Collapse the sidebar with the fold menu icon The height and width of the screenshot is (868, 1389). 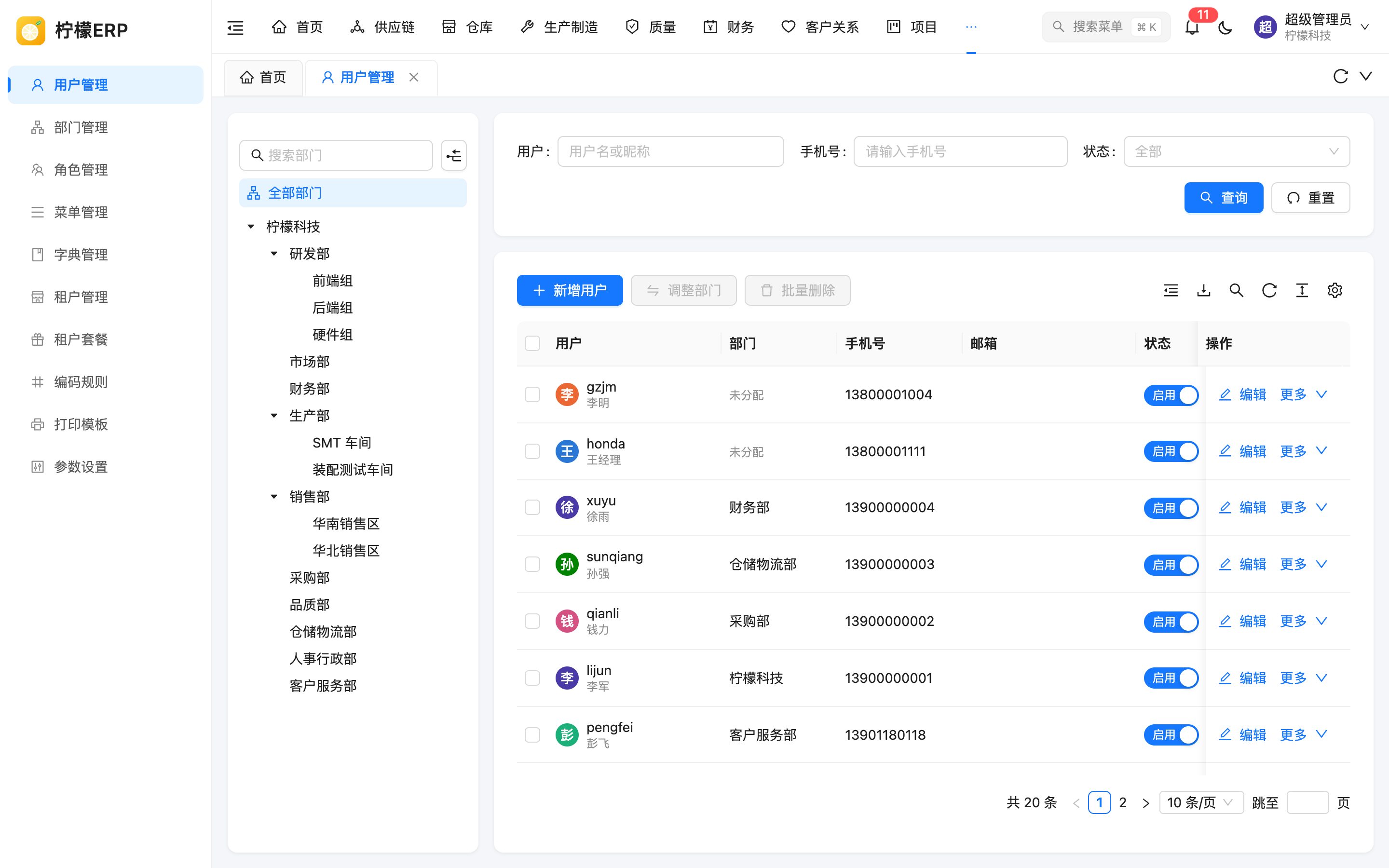point(235,27)
